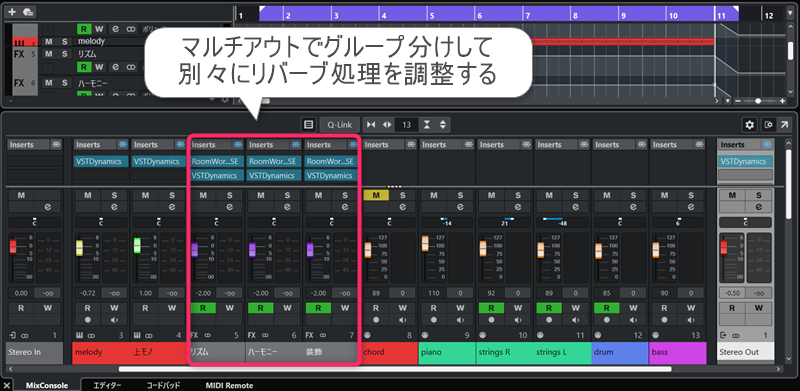Screen dimensions: 800x391
Task: Bypass inserts on the リズム channel
Action: tap(238, 145)
